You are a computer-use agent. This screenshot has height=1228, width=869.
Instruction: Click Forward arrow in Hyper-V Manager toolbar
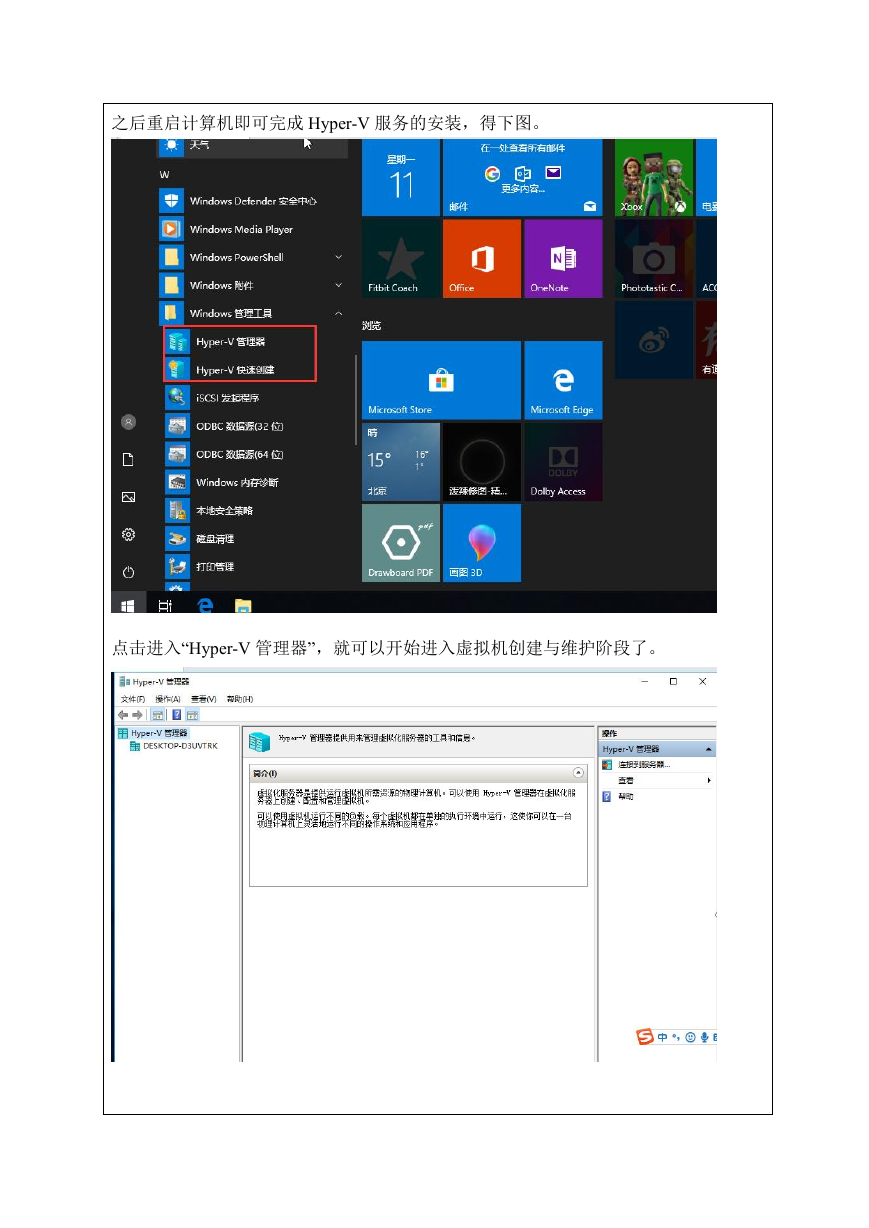tap(137, 715)
